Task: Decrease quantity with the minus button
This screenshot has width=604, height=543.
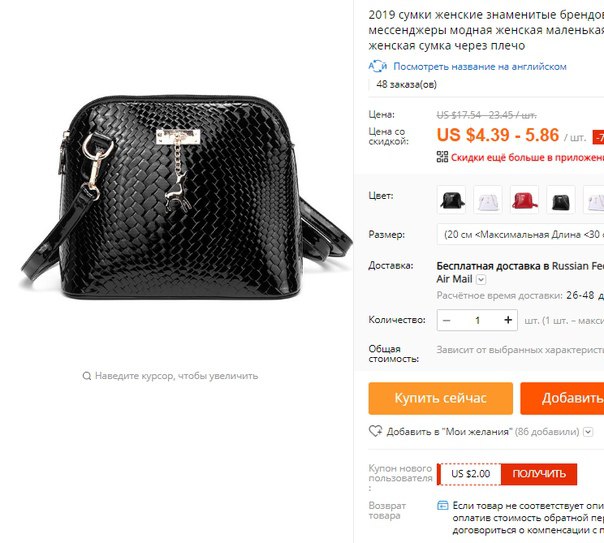Action: (x=446, y=320)
